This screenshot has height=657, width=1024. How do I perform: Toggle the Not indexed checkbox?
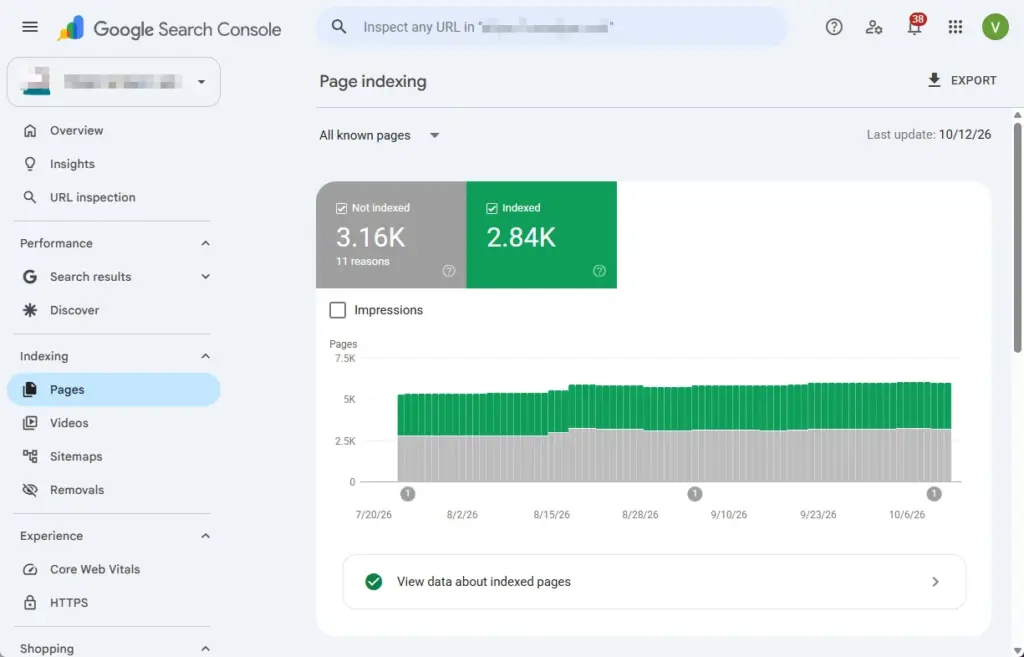point(341,208)
